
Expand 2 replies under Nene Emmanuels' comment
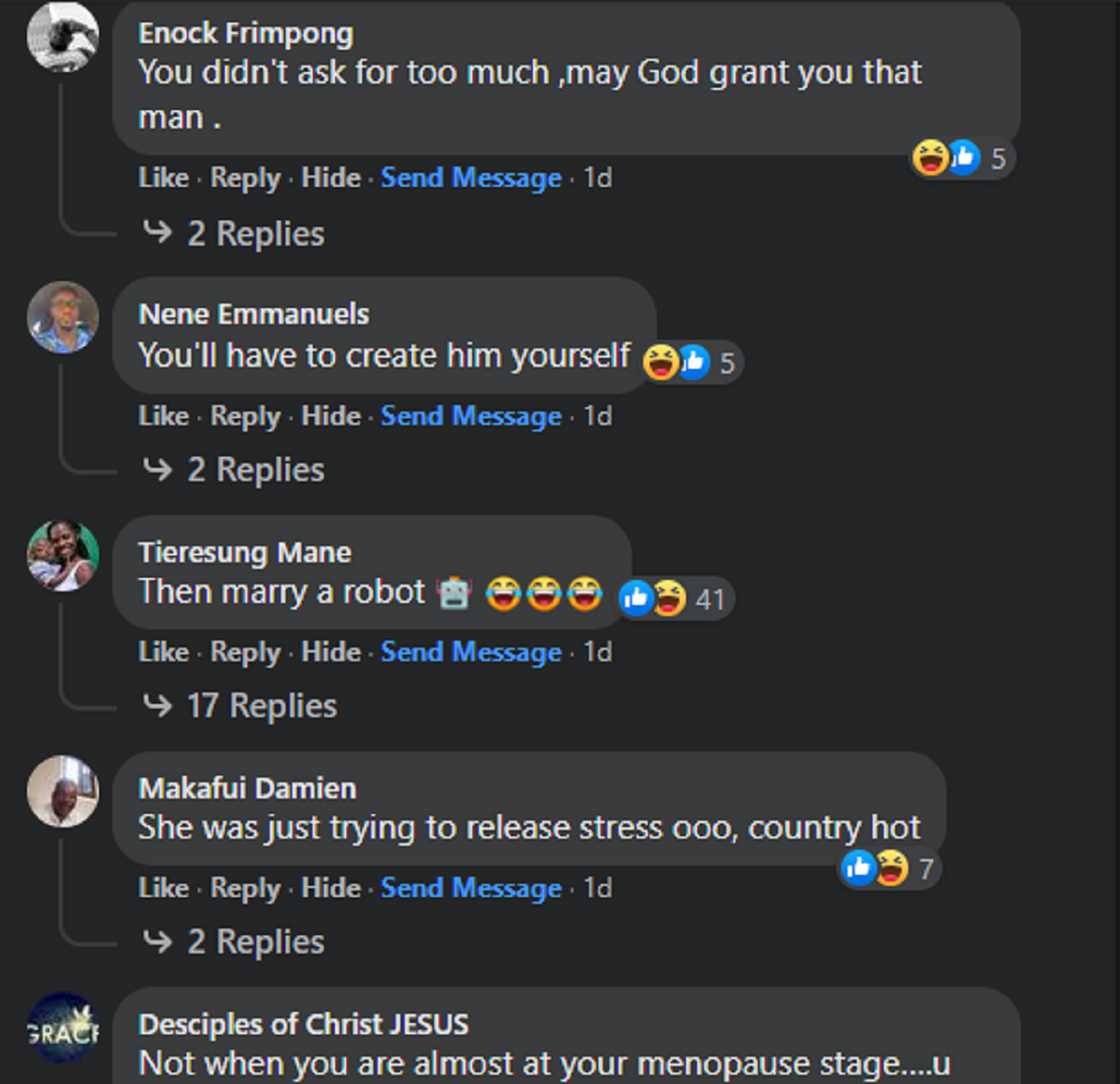(x=255, y=470)
